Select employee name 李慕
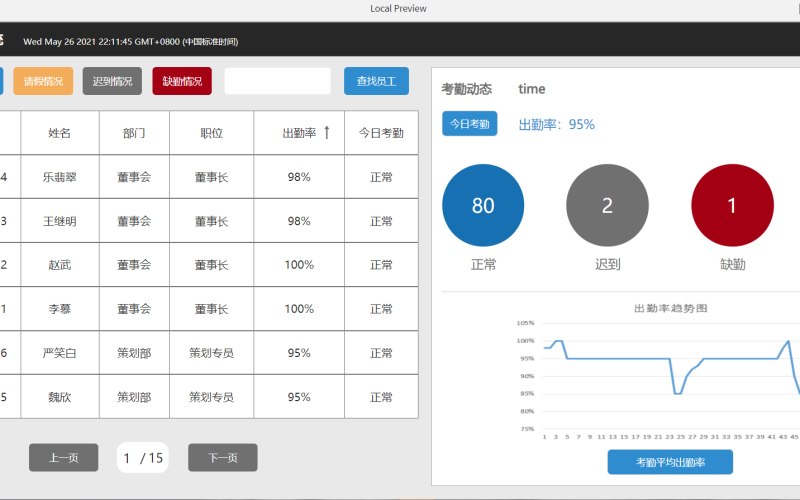 click(x=60, y=309)
